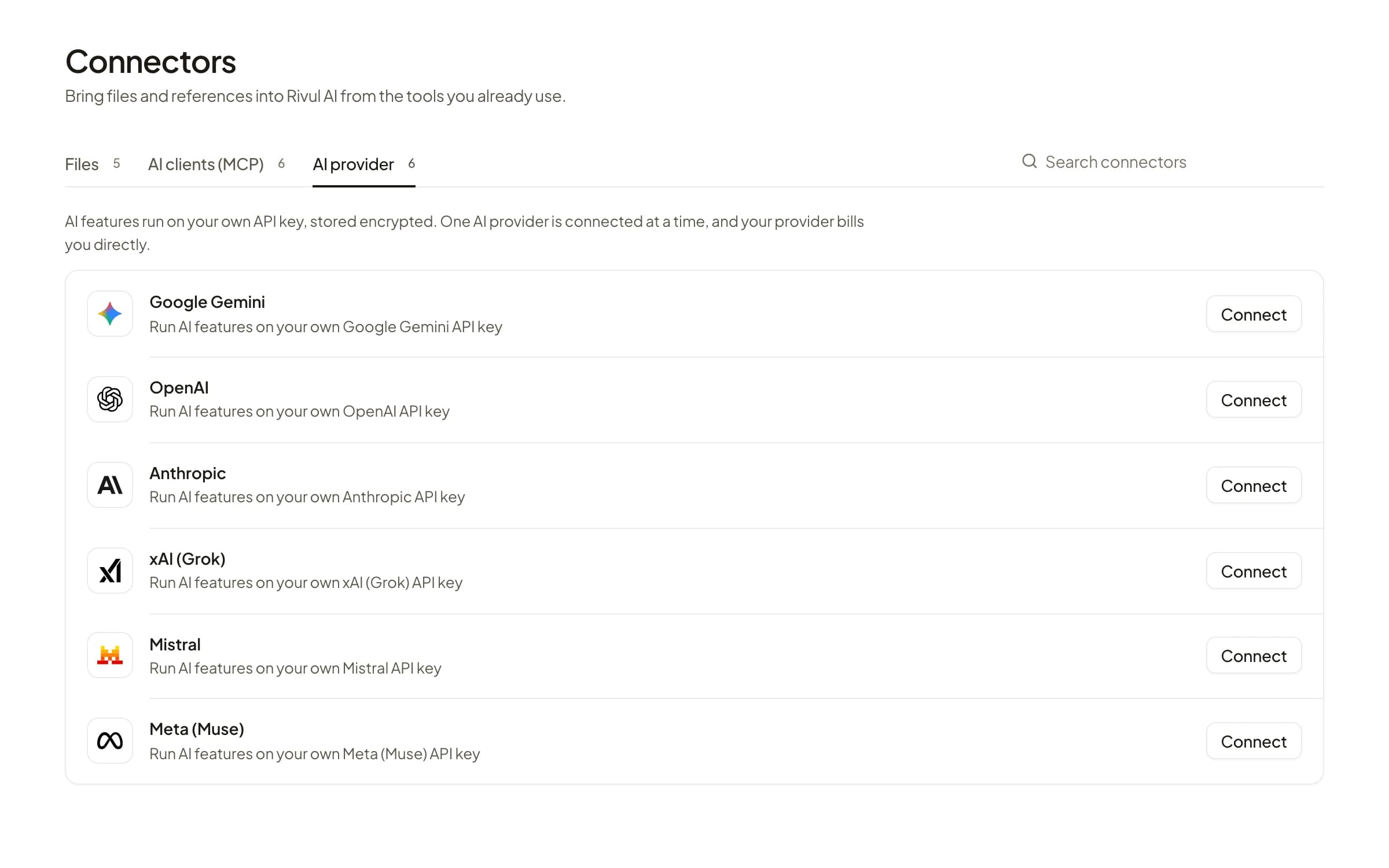
Task: Focus the Search connectors field
Action: coord(1172,162)
